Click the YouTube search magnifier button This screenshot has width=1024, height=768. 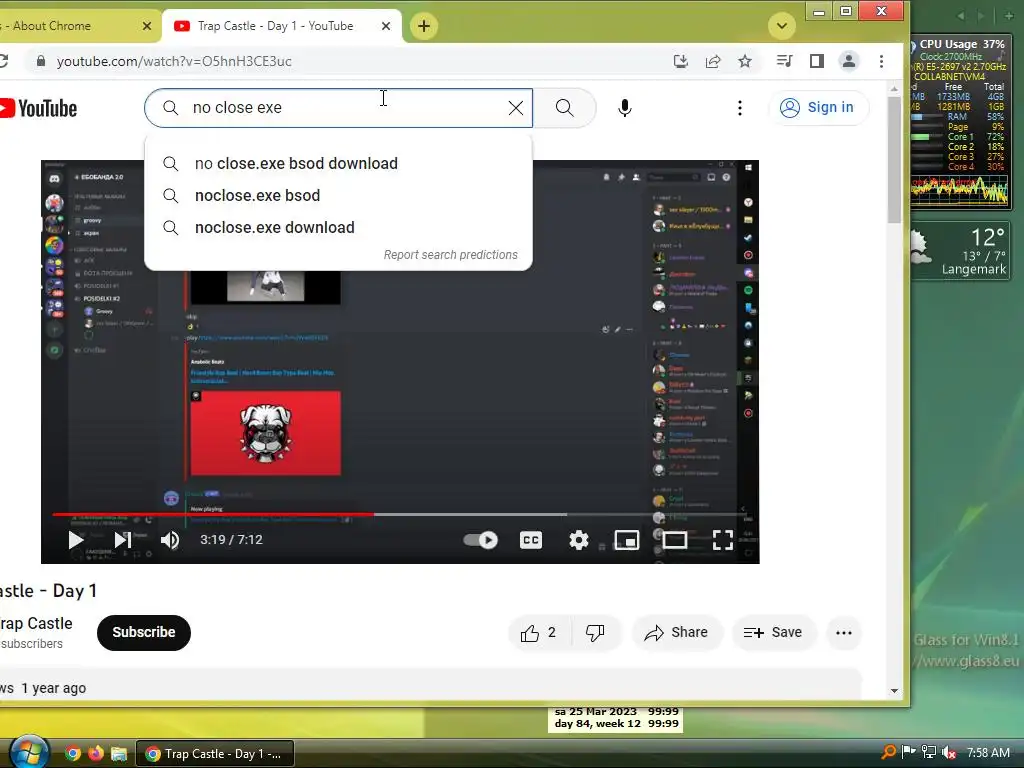[x=565, y=108]
